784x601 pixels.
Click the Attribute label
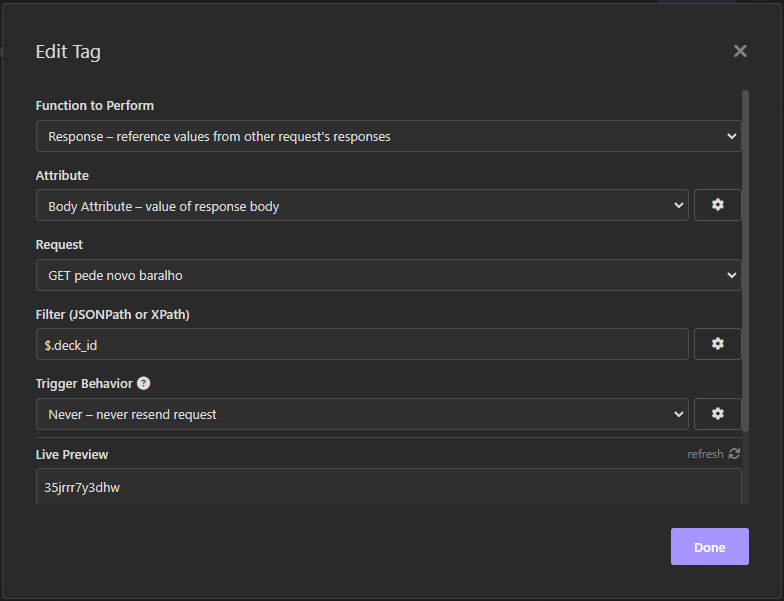(x=62, y=176)
